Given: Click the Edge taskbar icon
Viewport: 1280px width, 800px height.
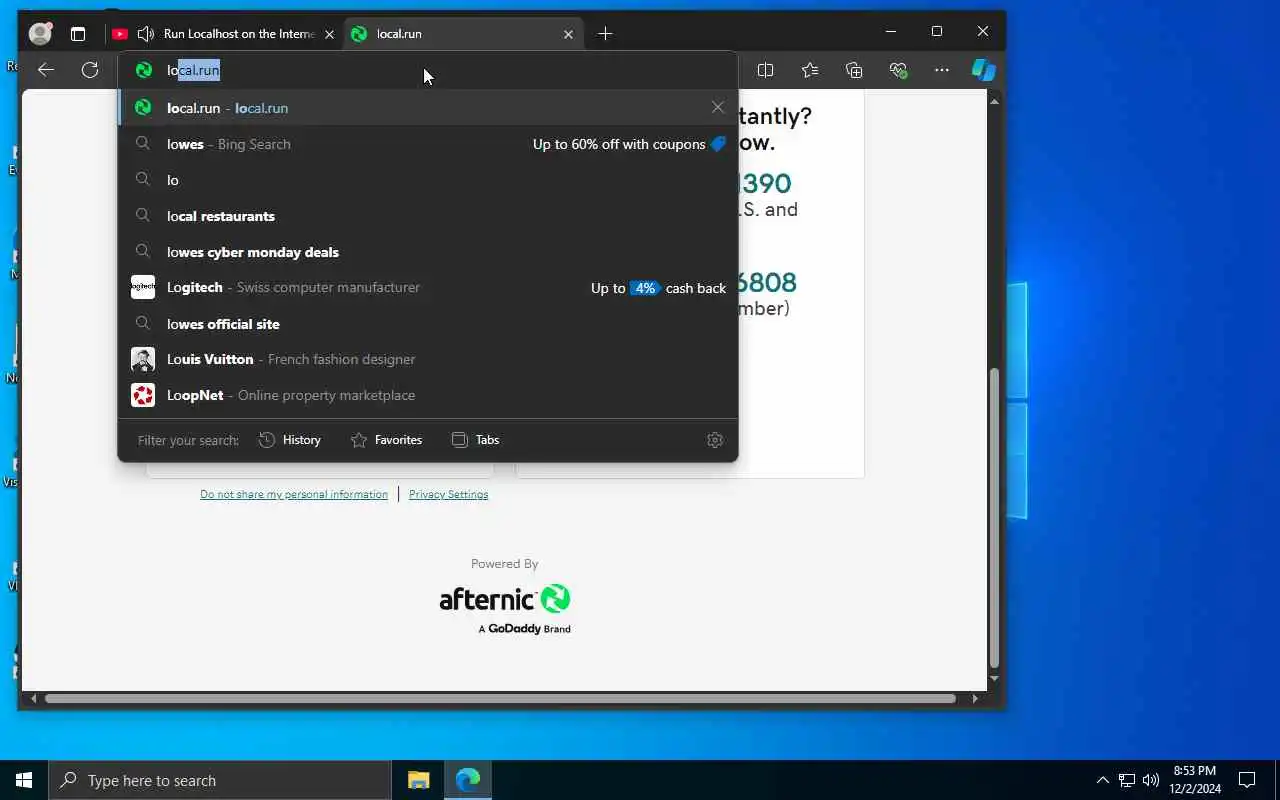Looking at the screenshot, I should pos(467,780).
